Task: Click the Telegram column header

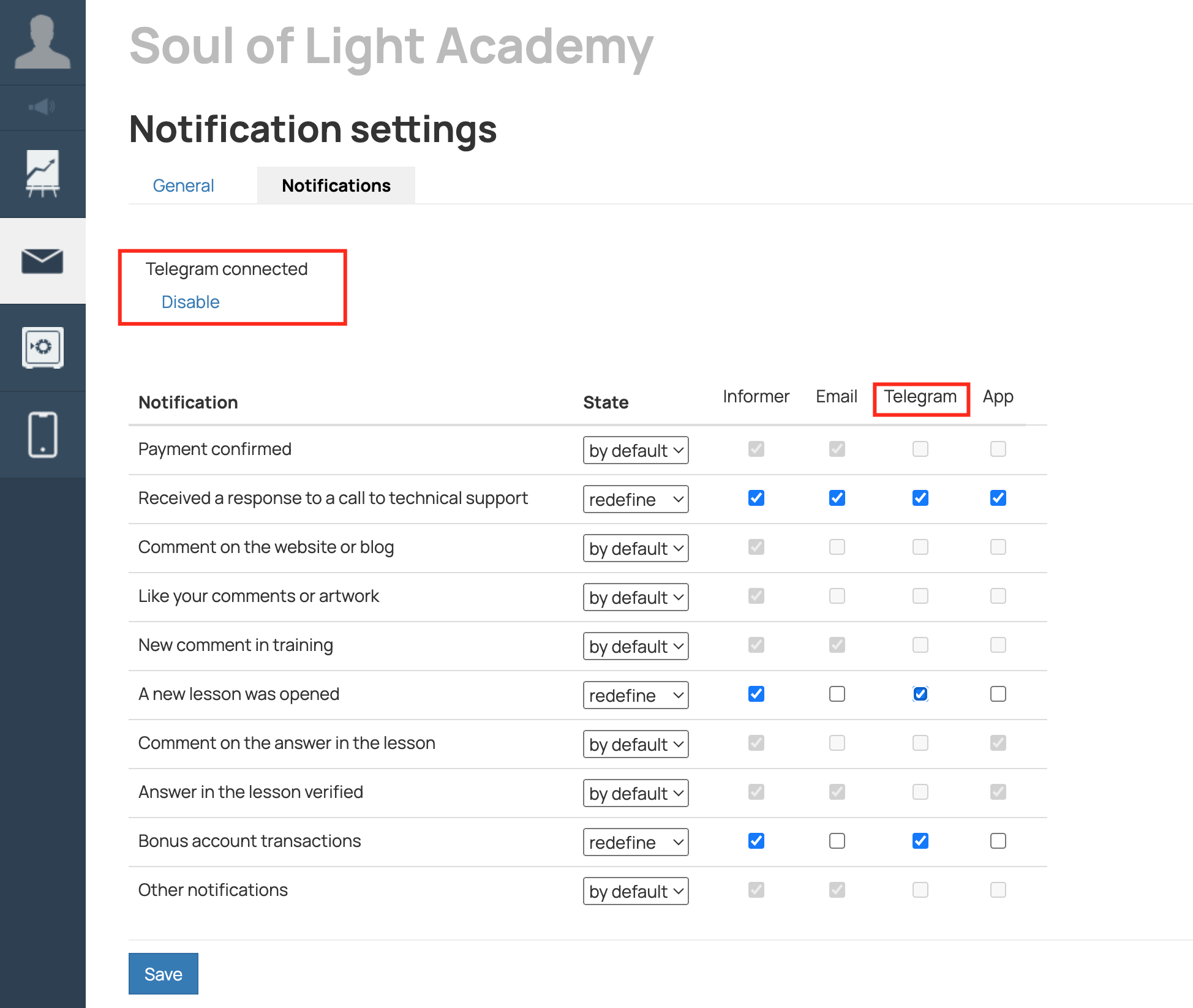Action: 920,397
